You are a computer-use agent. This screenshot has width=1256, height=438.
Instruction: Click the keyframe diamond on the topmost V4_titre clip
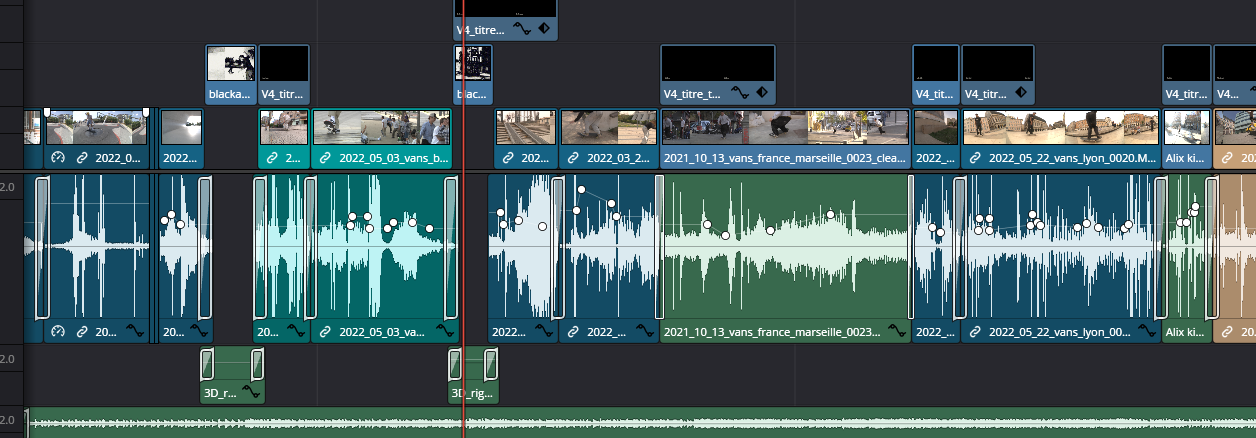coord(544,29)
